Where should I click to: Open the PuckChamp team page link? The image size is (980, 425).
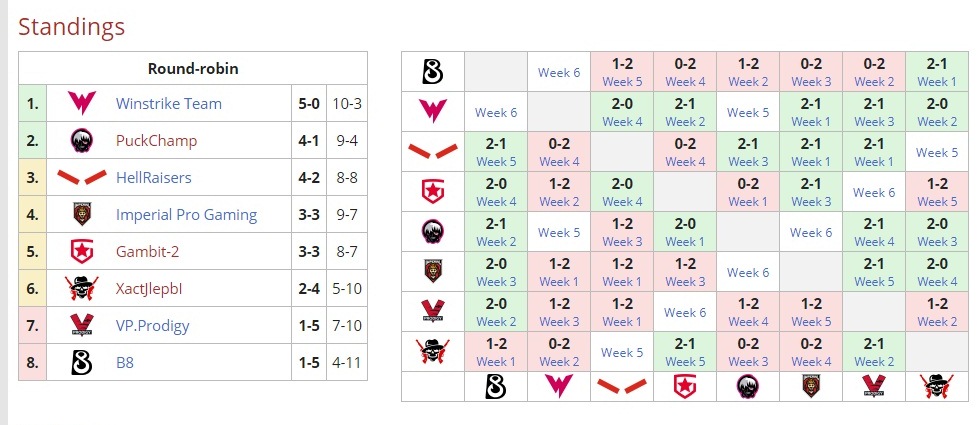(156, 140)
